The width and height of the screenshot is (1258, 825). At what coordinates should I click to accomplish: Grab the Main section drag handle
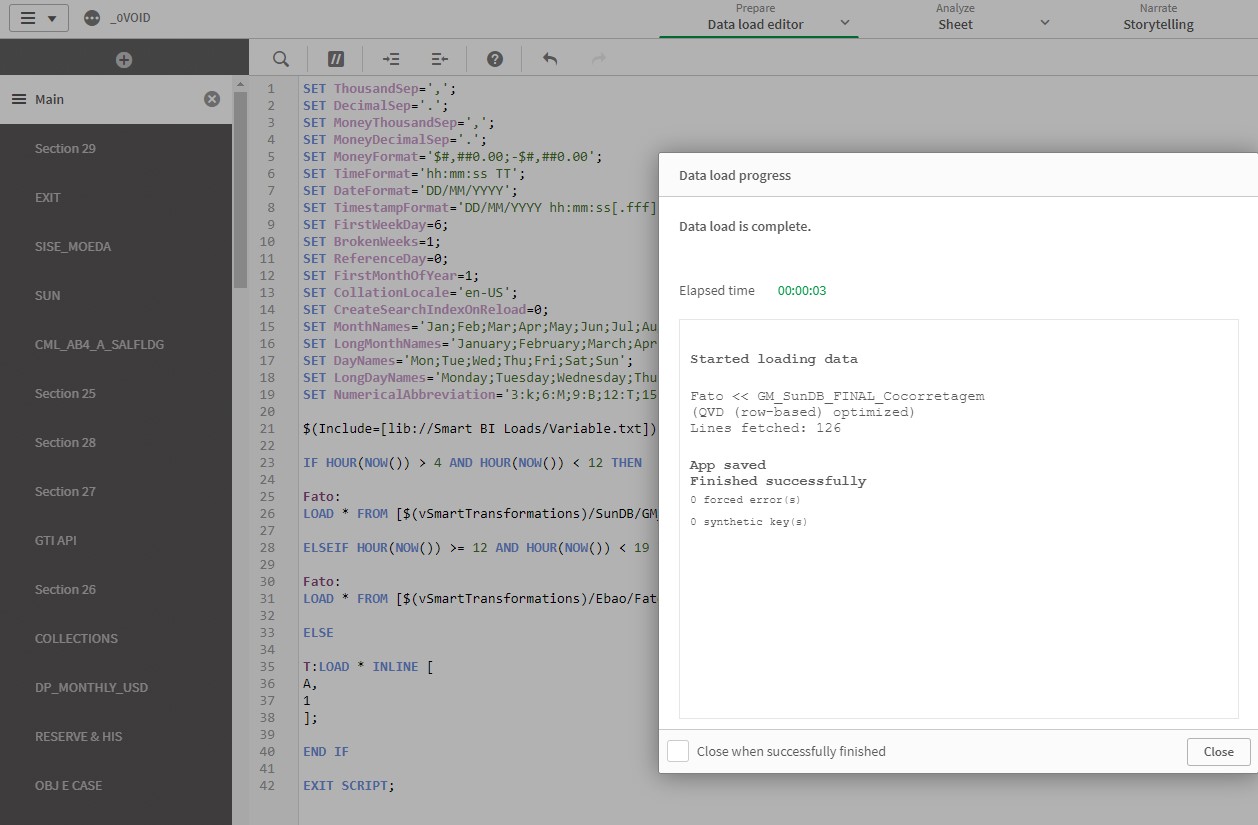click(18, 99)
